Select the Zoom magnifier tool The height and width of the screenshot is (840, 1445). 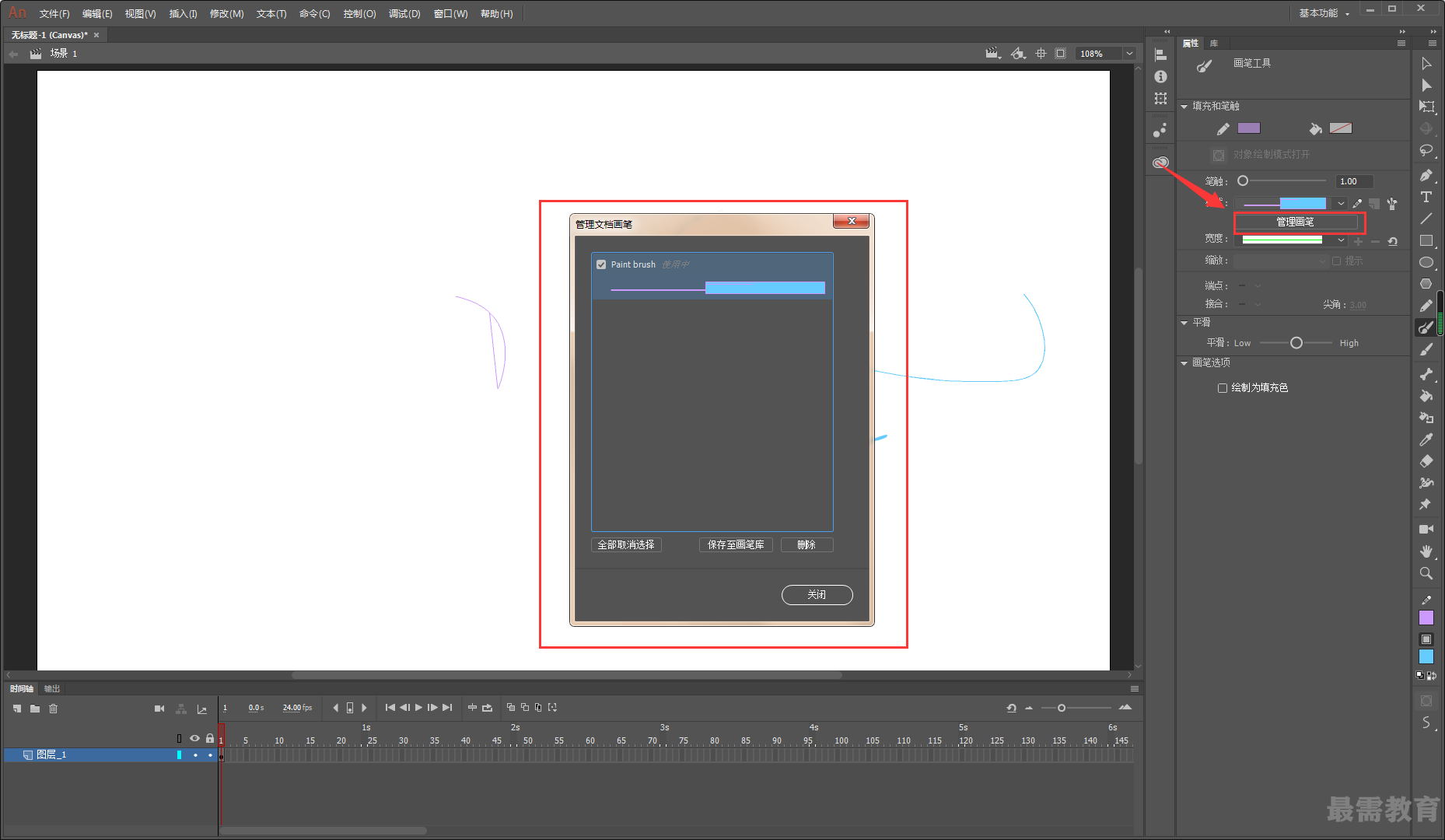point(1426,573)
